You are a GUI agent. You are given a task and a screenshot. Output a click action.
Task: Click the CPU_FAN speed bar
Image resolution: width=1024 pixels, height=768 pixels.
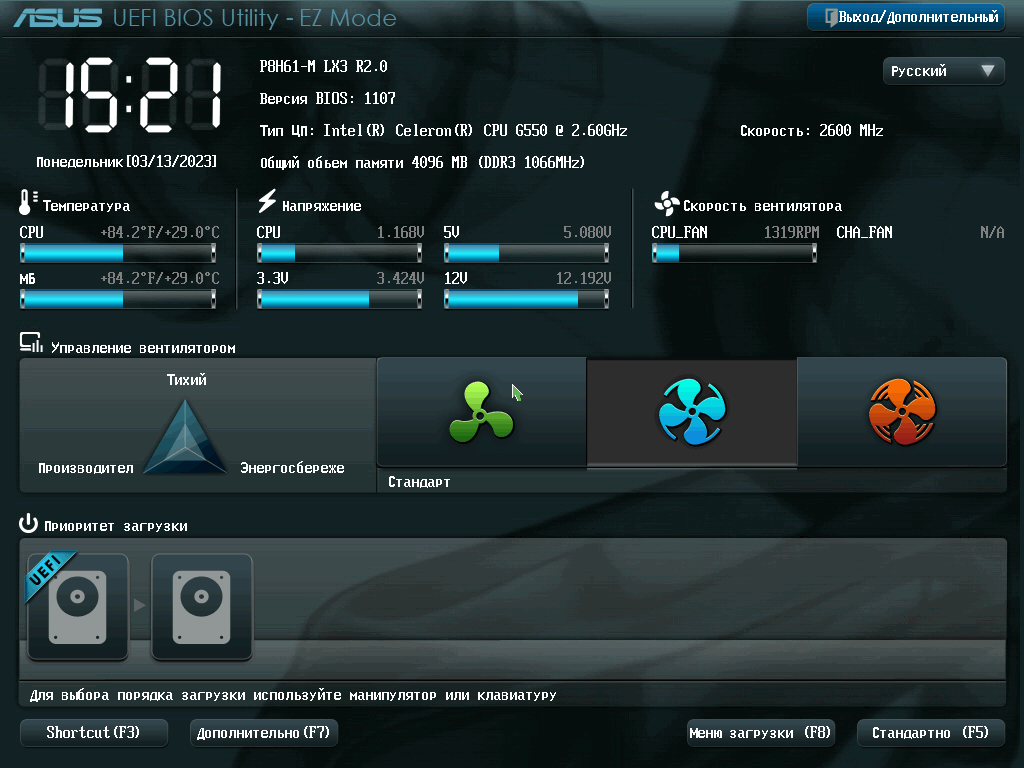735,253
